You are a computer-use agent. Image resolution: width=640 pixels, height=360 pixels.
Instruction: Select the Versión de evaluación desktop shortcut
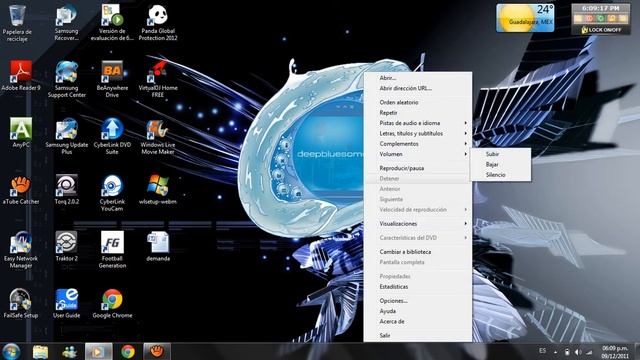pos(112,23)
